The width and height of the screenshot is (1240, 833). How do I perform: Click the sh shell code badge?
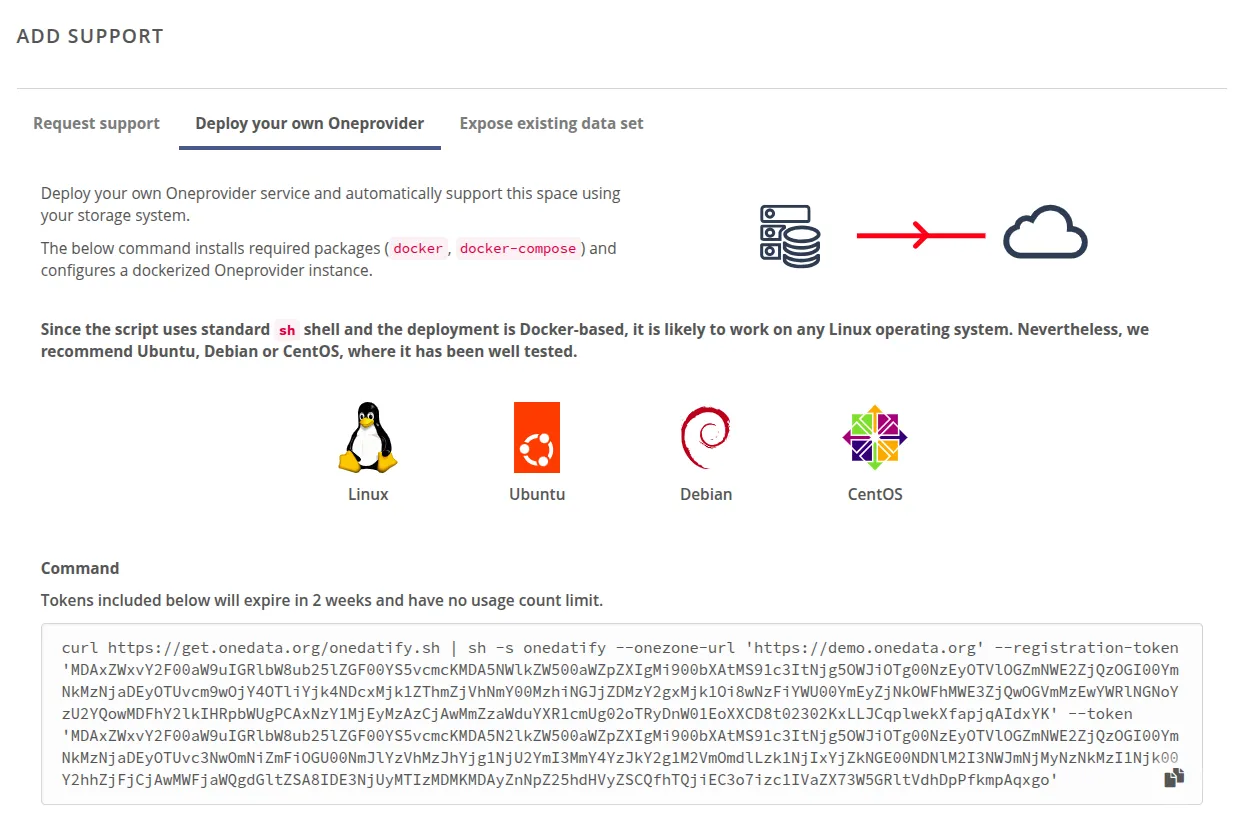coord(286,329)
